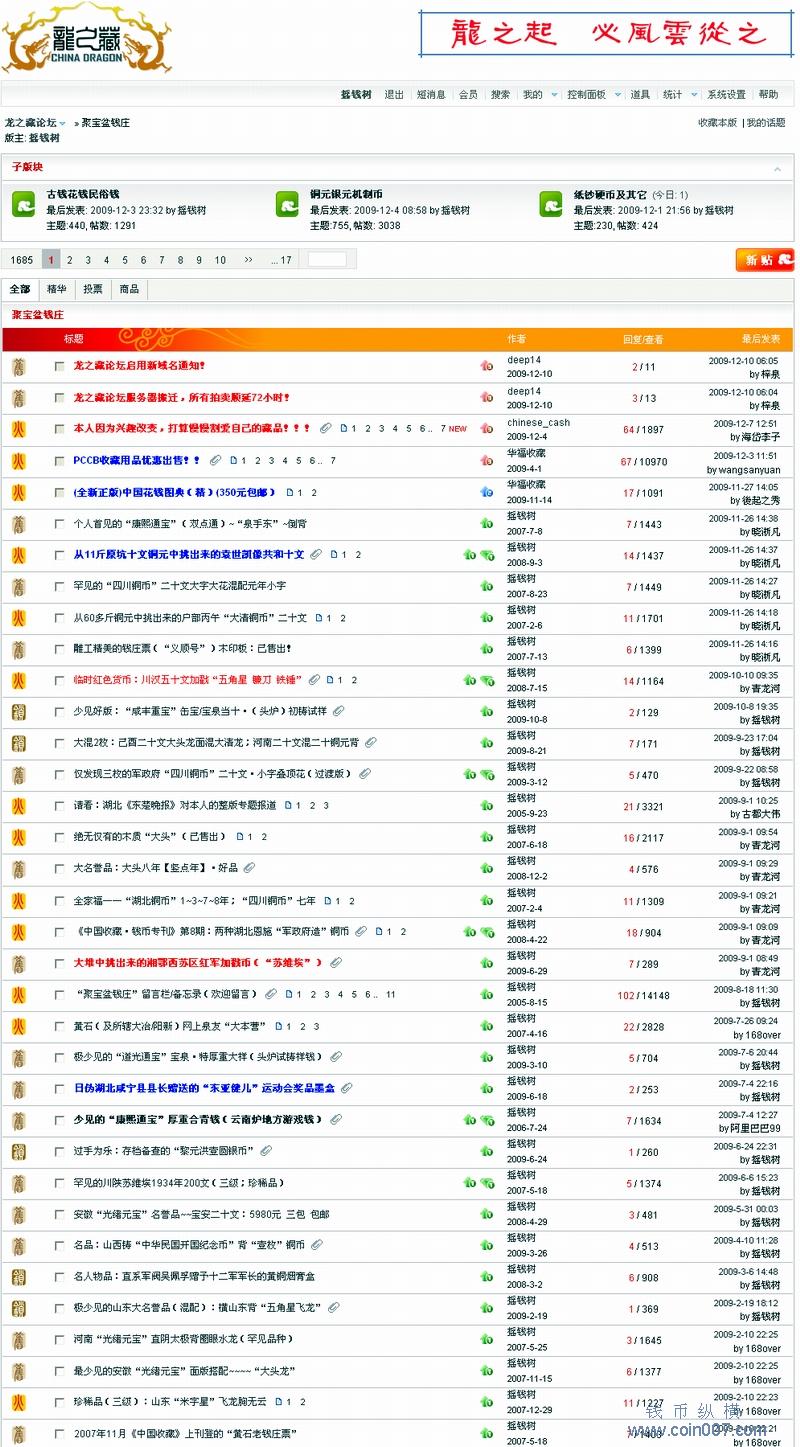This screenshot has height=1447, width=800.
Task: Click the page number input box
Action: pyautogui.click(x=328, y=260)
